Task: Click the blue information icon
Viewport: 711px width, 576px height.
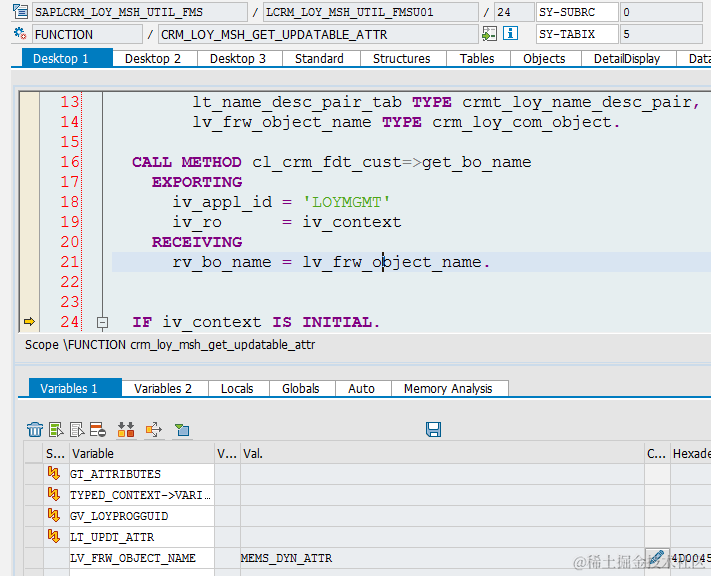Action: tap(510, 34)
